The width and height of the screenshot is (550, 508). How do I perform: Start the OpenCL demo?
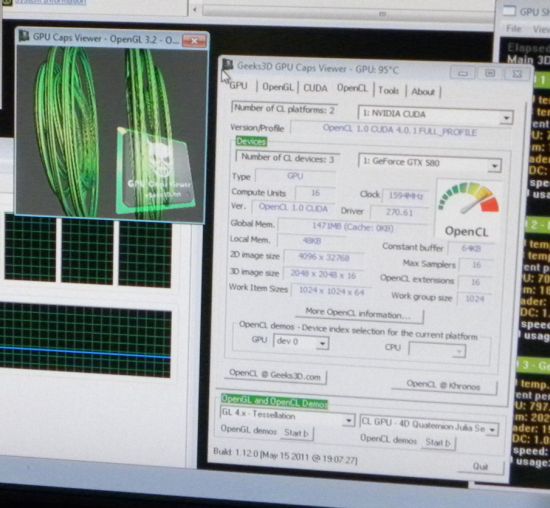pos(438,442)
